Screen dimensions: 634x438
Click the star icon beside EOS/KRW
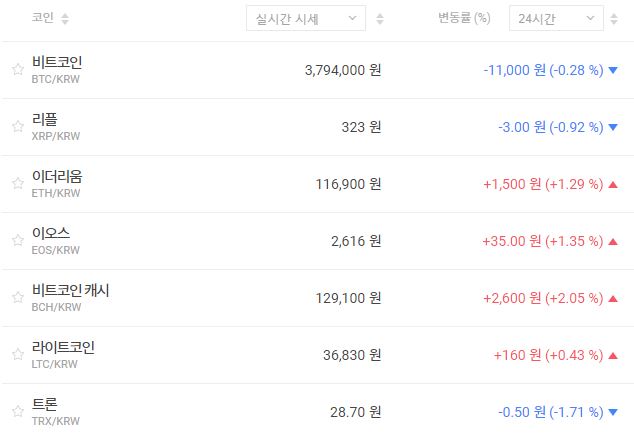click(17, 240)
